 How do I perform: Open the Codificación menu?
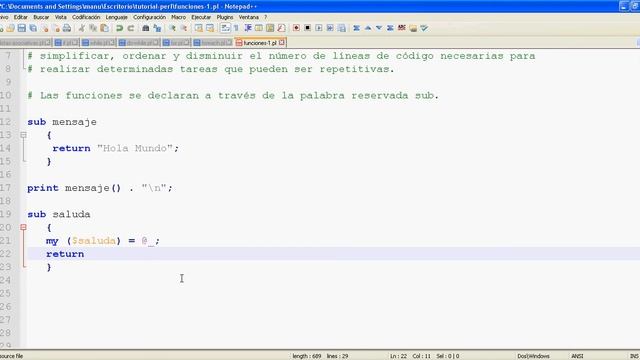[86, 17]
